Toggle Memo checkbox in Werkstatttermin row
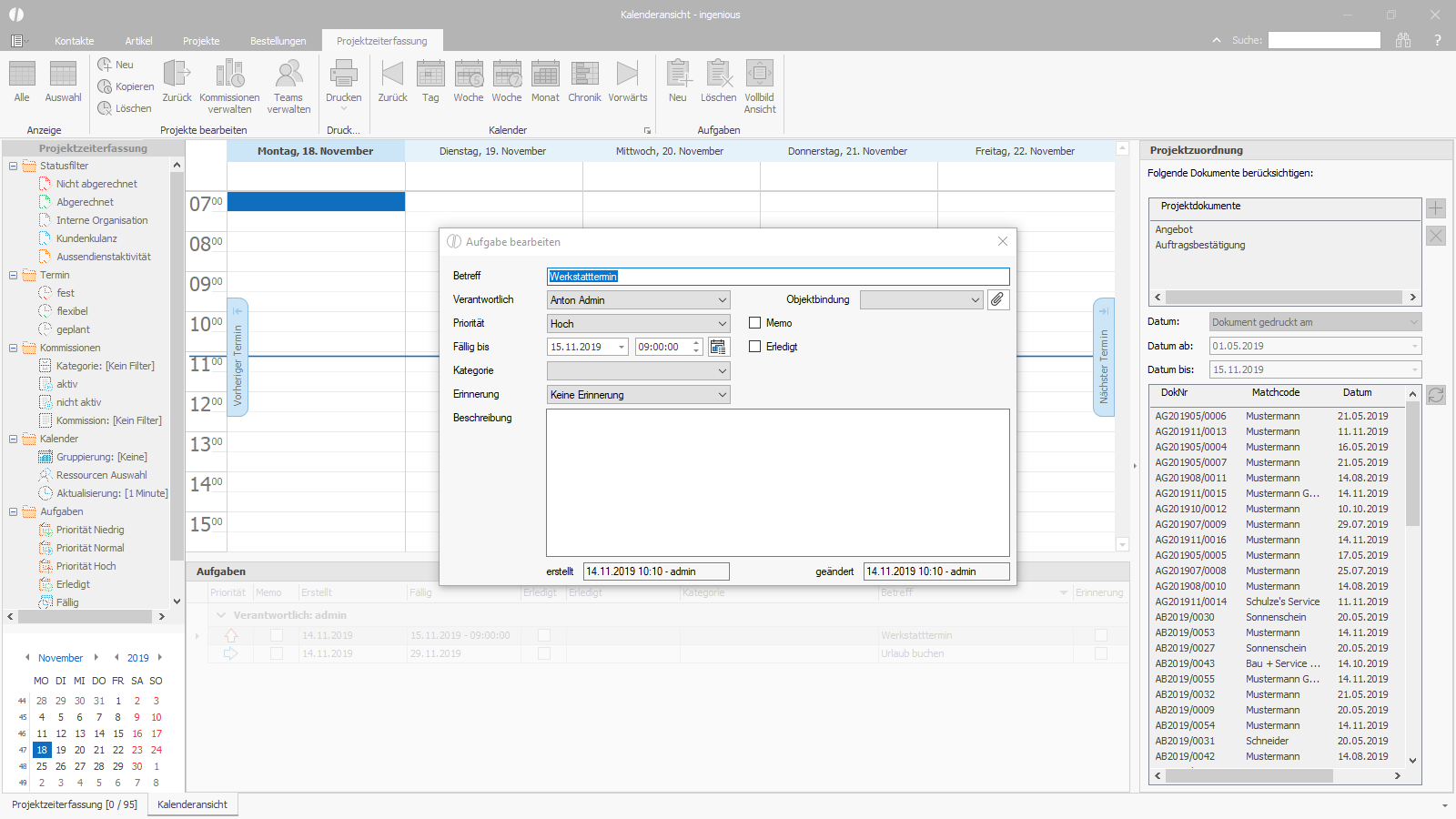The width and height of the screenshot is (1456, 819). pos(277,635)
